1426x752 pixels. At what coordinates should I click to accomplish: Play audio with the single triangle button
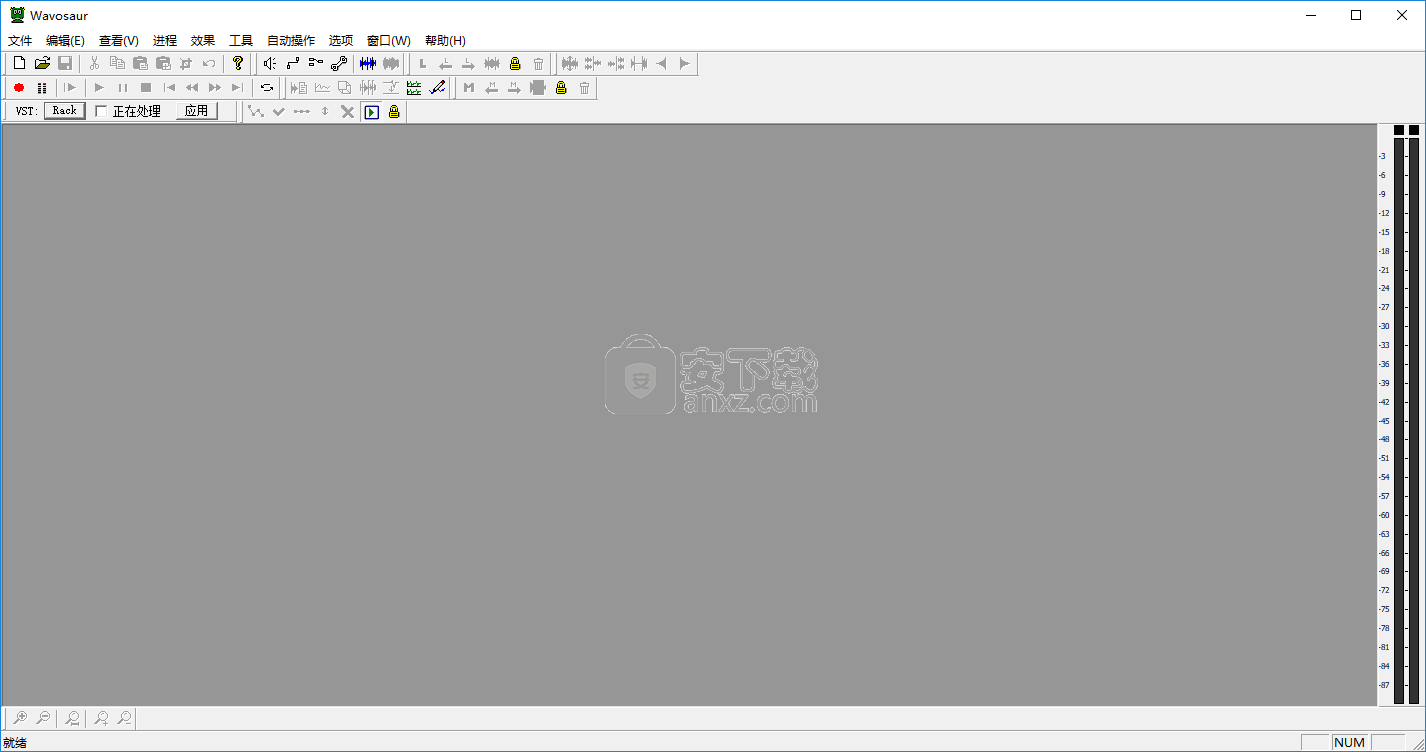[x=99, y=88]
